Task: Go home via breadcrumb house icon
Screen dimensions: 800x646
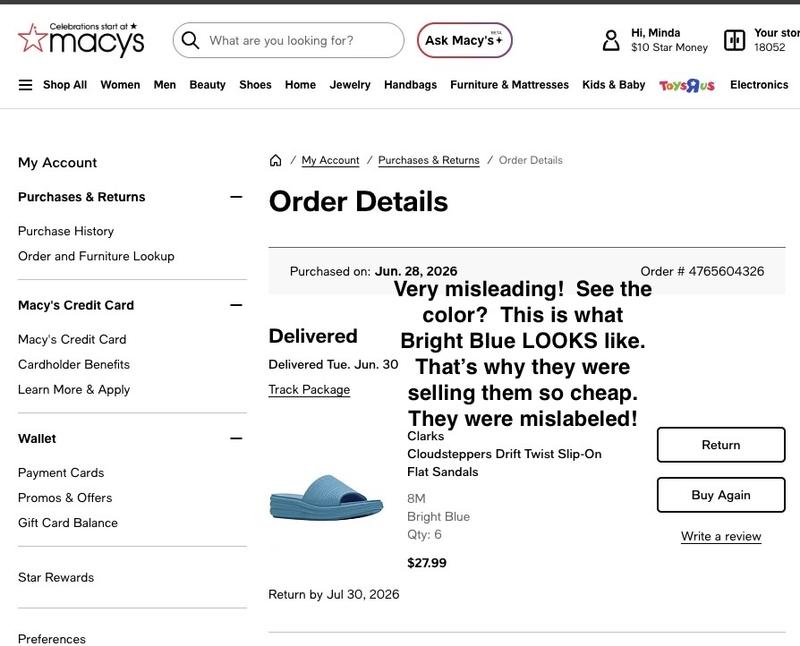Action: pos(276,160)
